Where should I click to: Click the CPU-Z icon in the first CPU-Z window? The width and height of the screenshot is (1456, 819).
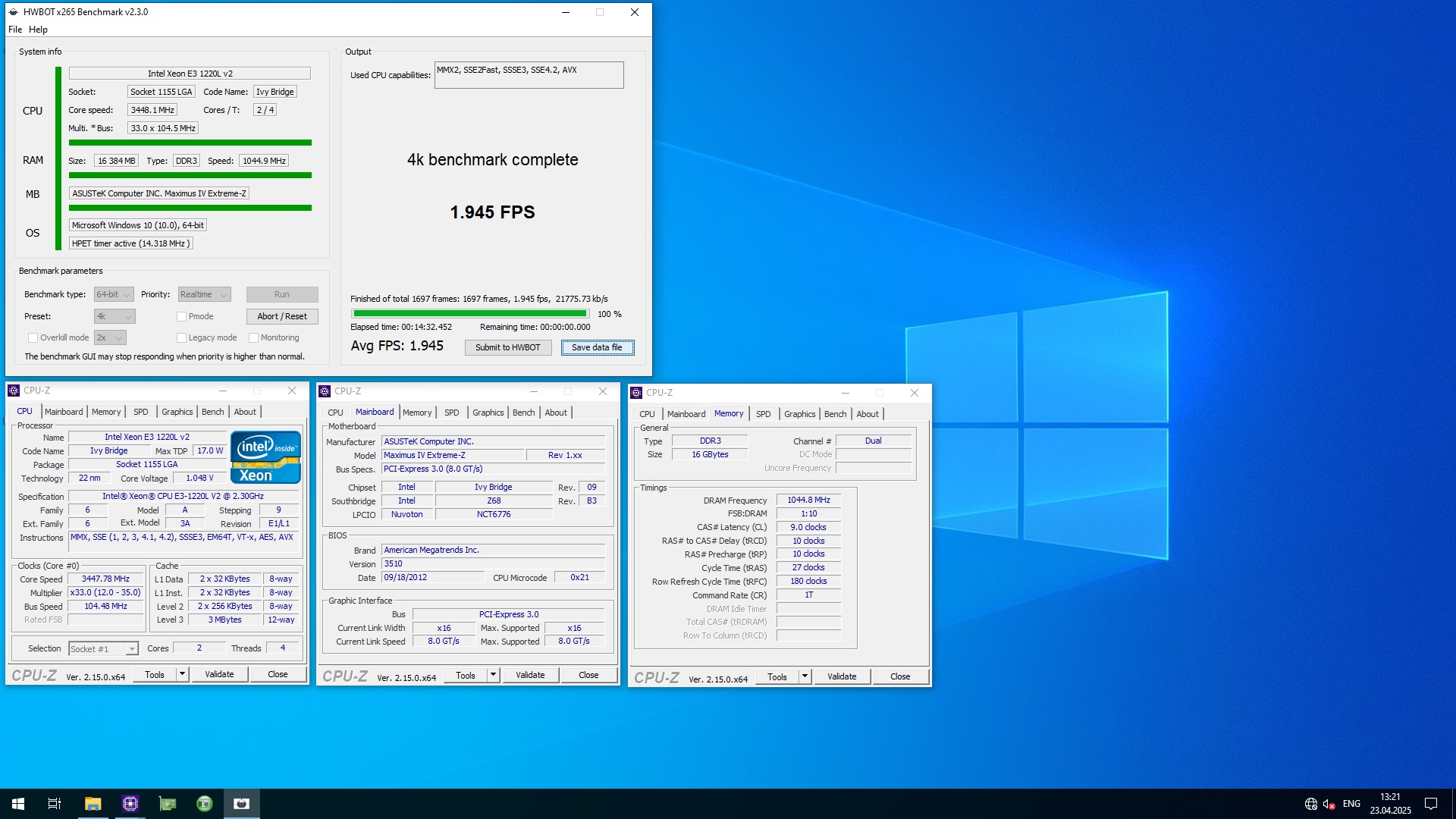(x=13, y=391)
